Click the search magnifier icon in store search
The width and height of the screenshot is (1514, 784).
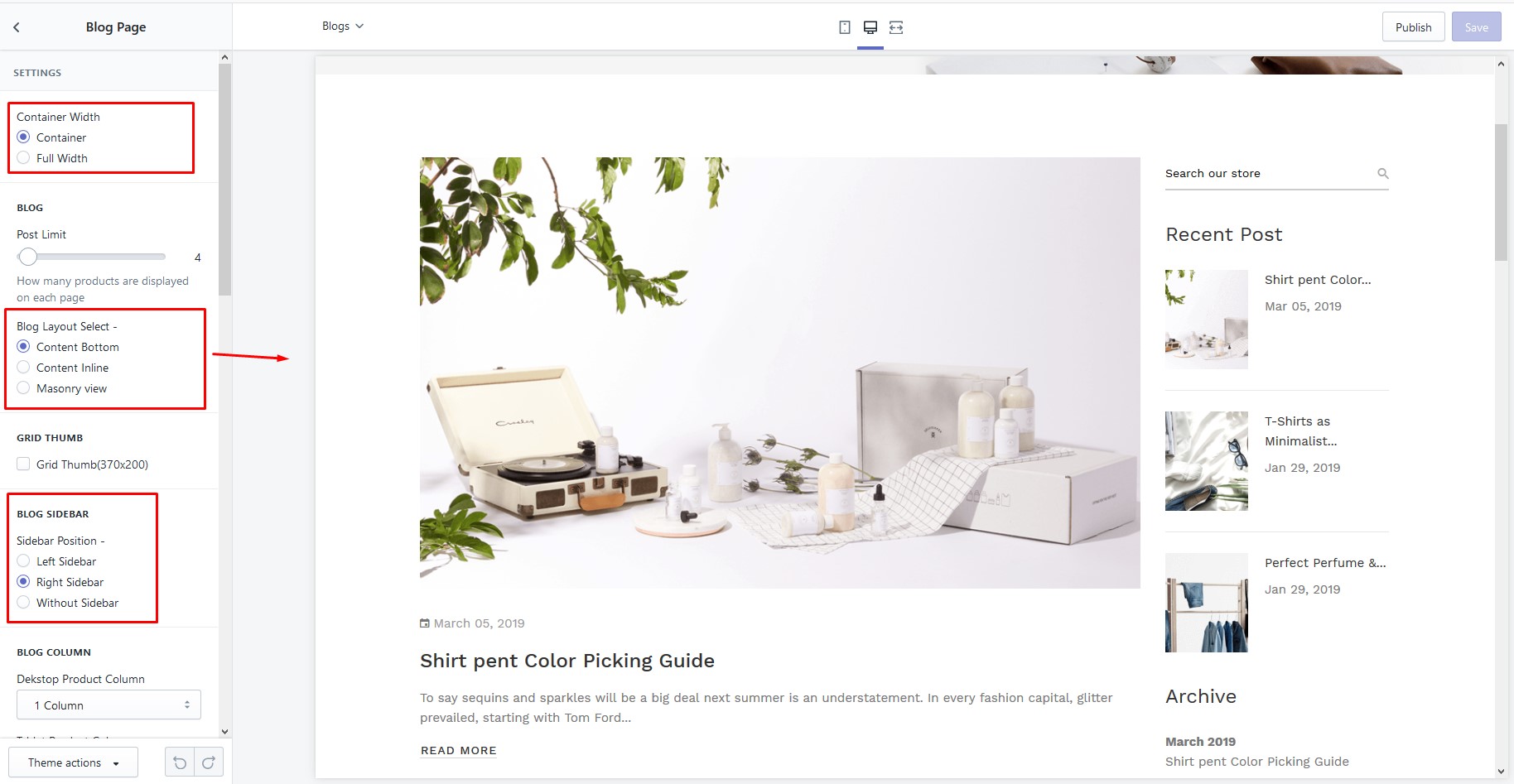pyautogui.click(x=1382, y=173)
